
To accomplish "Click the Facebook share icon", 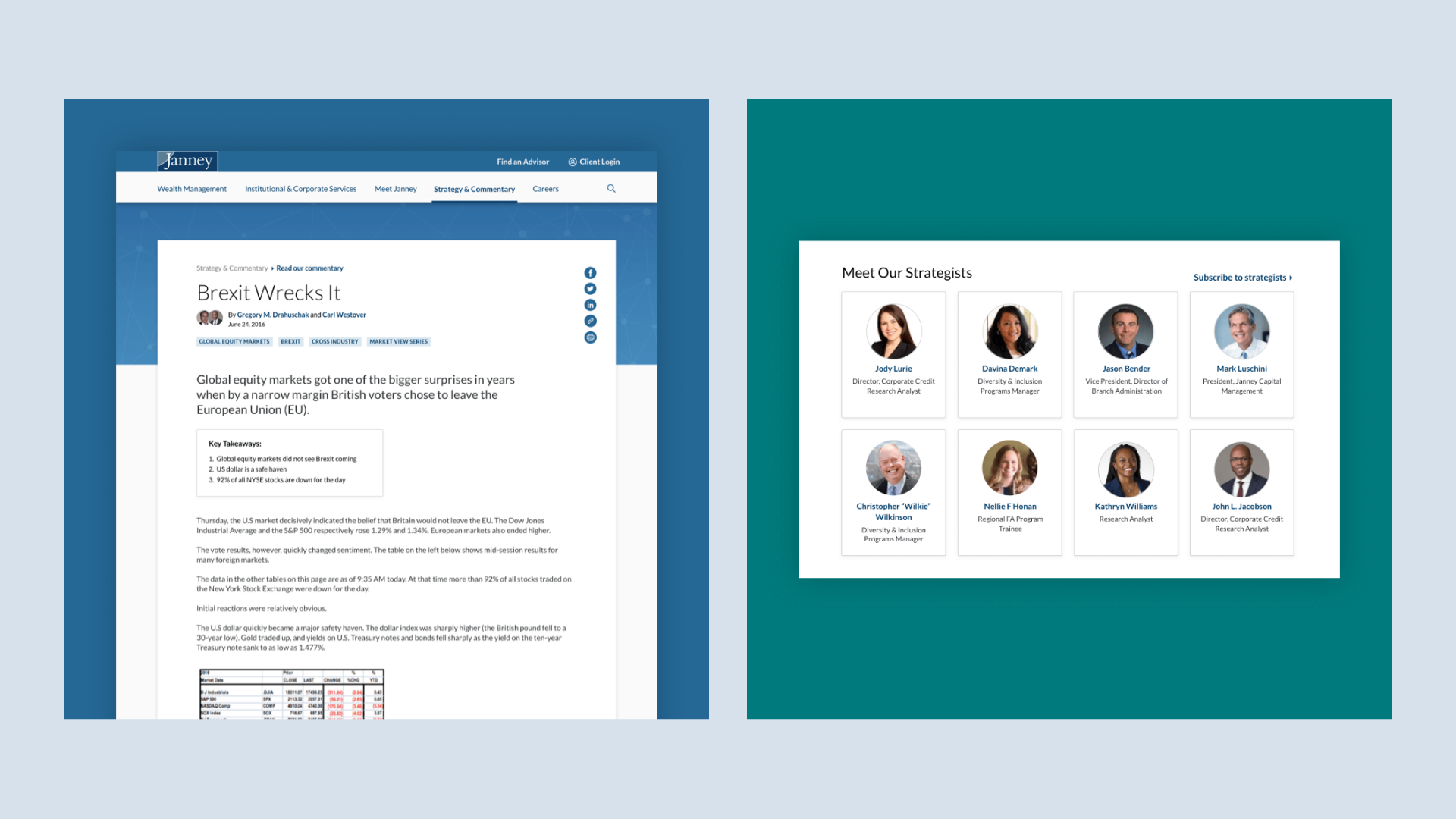I will click(x=590, y=272).
